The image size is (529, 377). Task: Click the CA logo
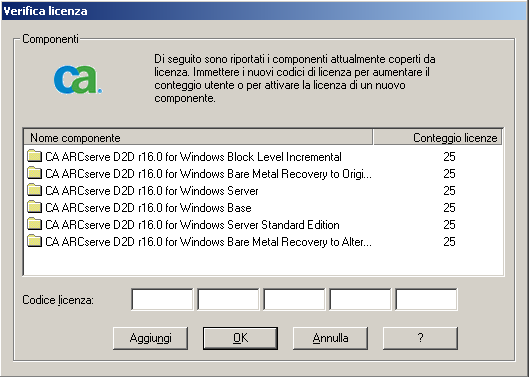(78, 80)
